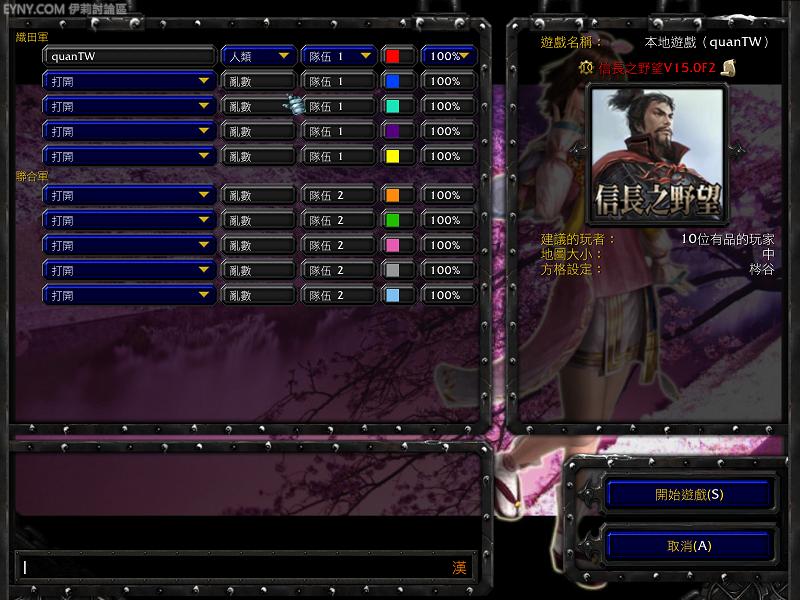Click the 隊伍 2 team field in the orange row

339,195
